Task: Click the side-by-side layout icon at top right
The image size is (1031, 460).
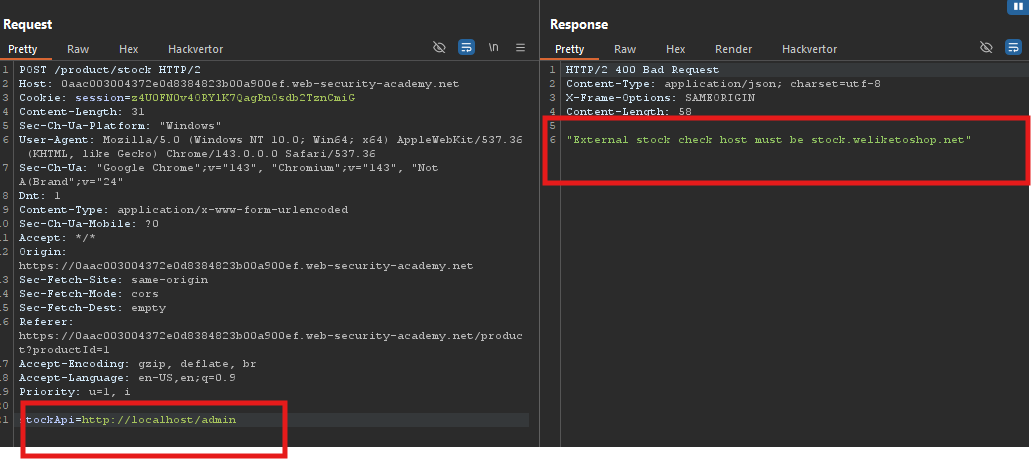Action: click(x=1017, y=7)
